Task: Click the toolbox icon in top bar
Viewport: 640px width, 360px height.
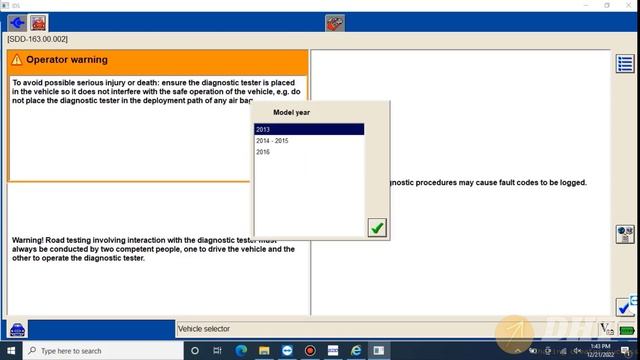Action: tap(335, 23)
